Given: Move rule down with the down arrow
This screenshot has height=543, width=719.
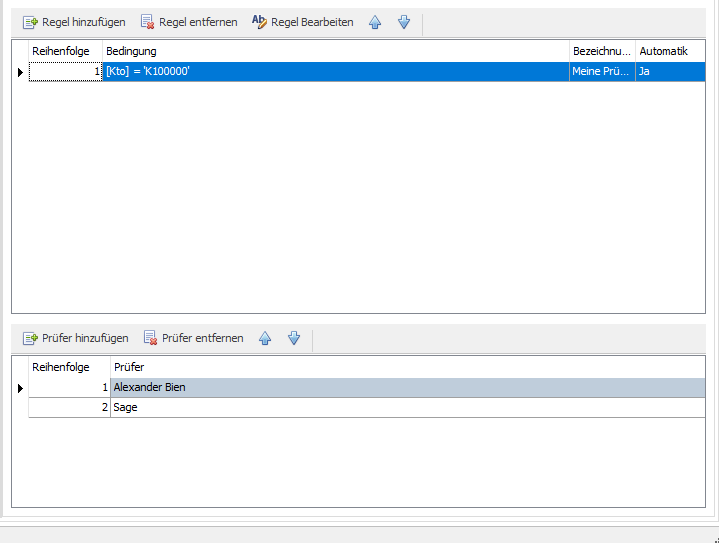Looking at the screenshot, I should (x=404, y=22).
